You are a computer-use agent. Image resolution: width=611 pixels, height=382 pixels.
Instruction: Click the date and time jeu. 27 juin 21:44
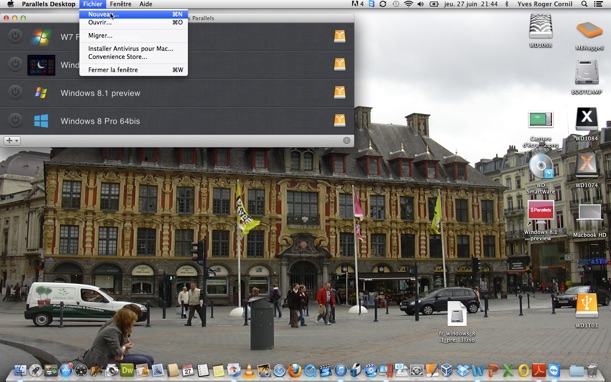pos(471,4)
